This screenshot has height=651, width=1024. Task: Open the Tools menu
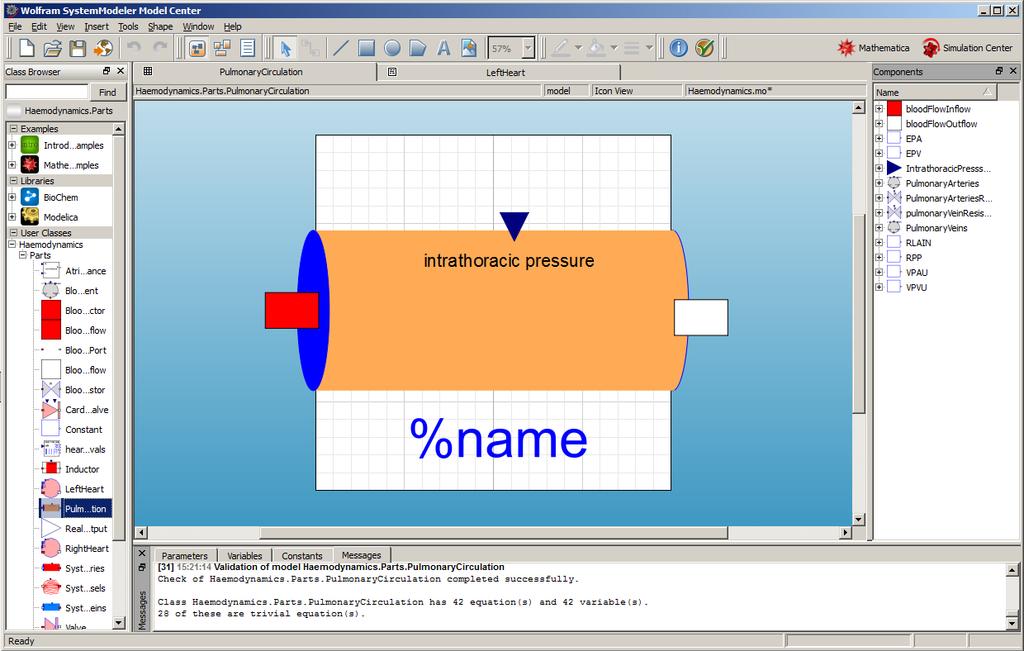click(x=128, y=27)
